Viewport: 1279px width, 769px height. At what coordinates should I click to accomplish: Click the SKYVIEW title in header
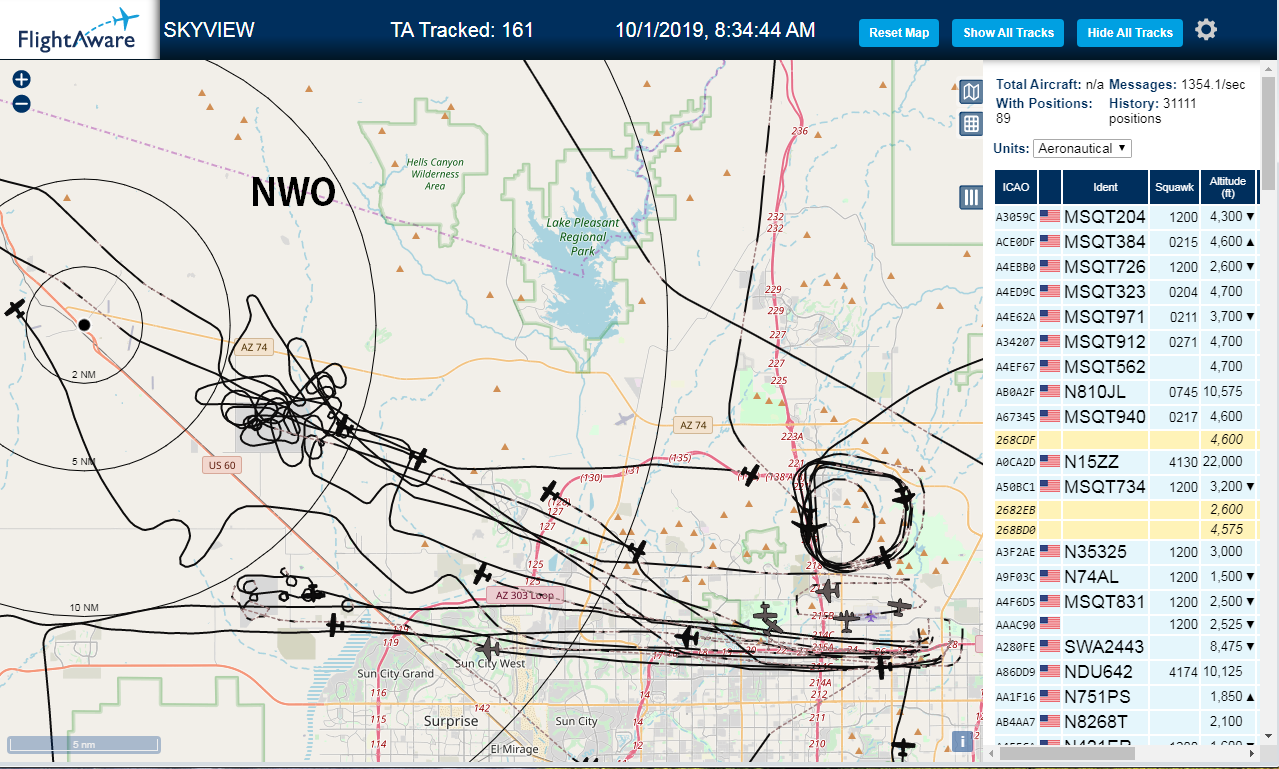[209, 30]
